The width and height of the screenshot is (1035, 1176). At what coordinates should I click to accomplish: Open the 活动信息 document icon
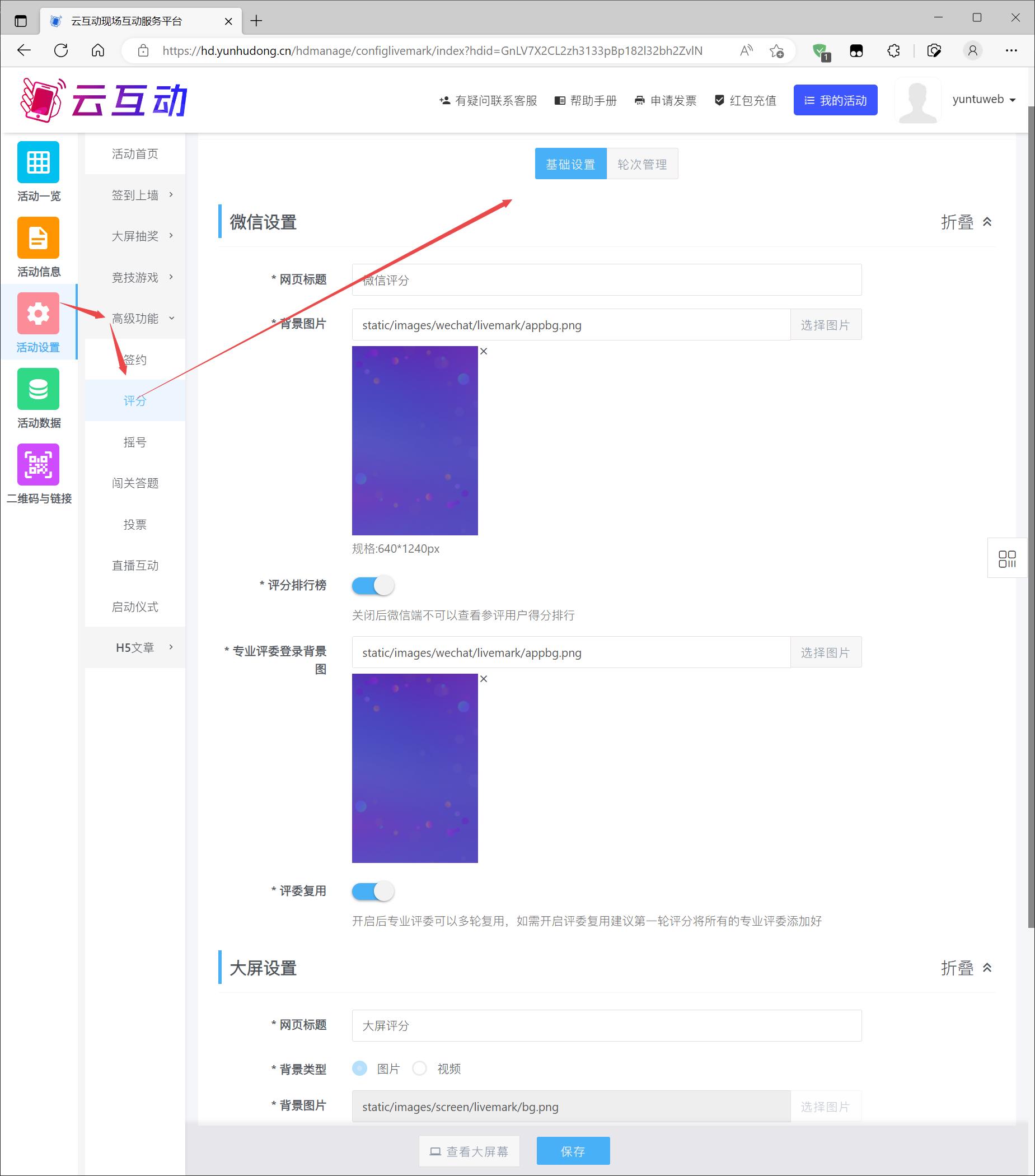coord(38,237)
